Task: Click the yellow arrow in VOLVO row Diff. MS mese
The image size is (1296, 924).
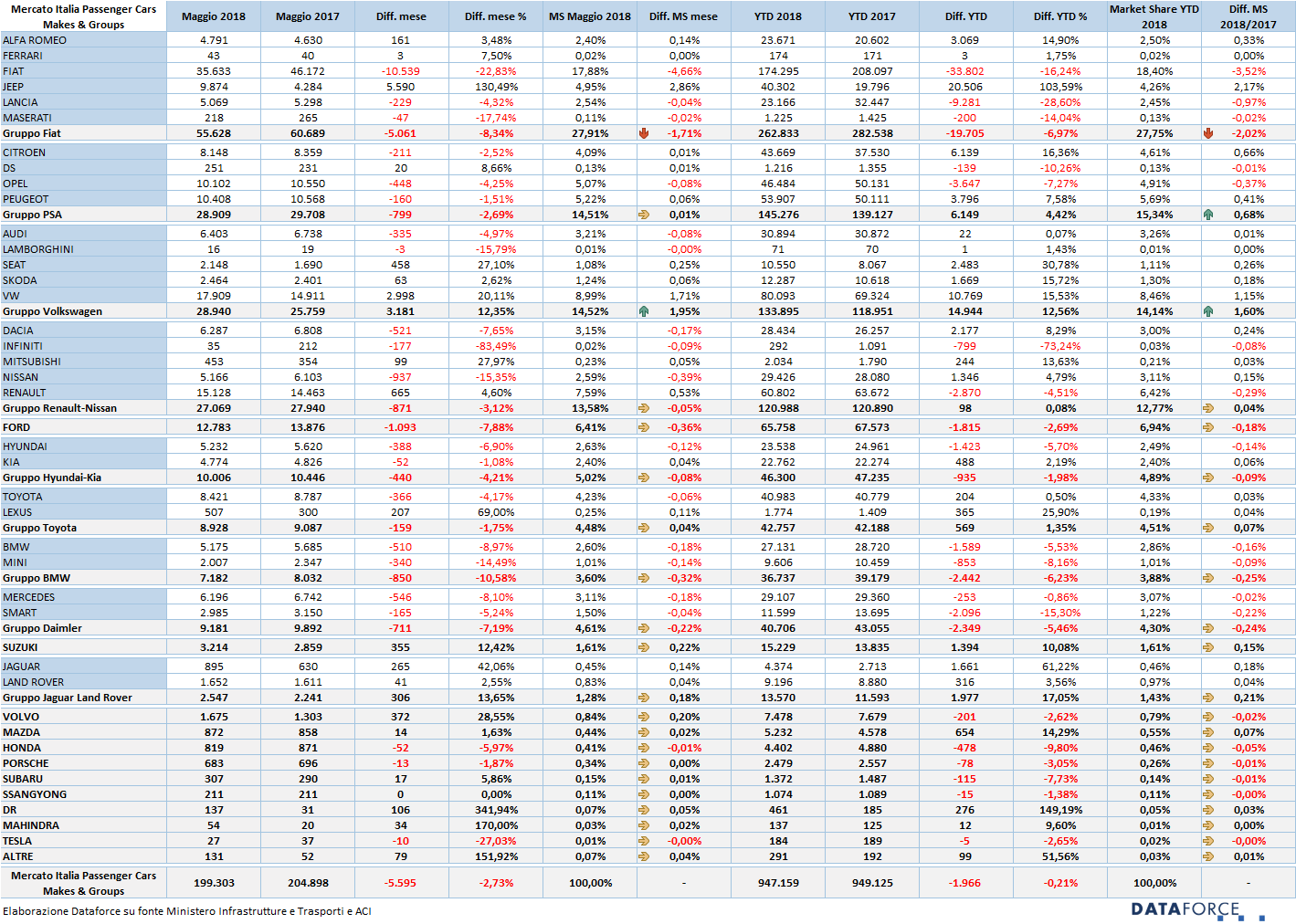Action: pos(644,717)
